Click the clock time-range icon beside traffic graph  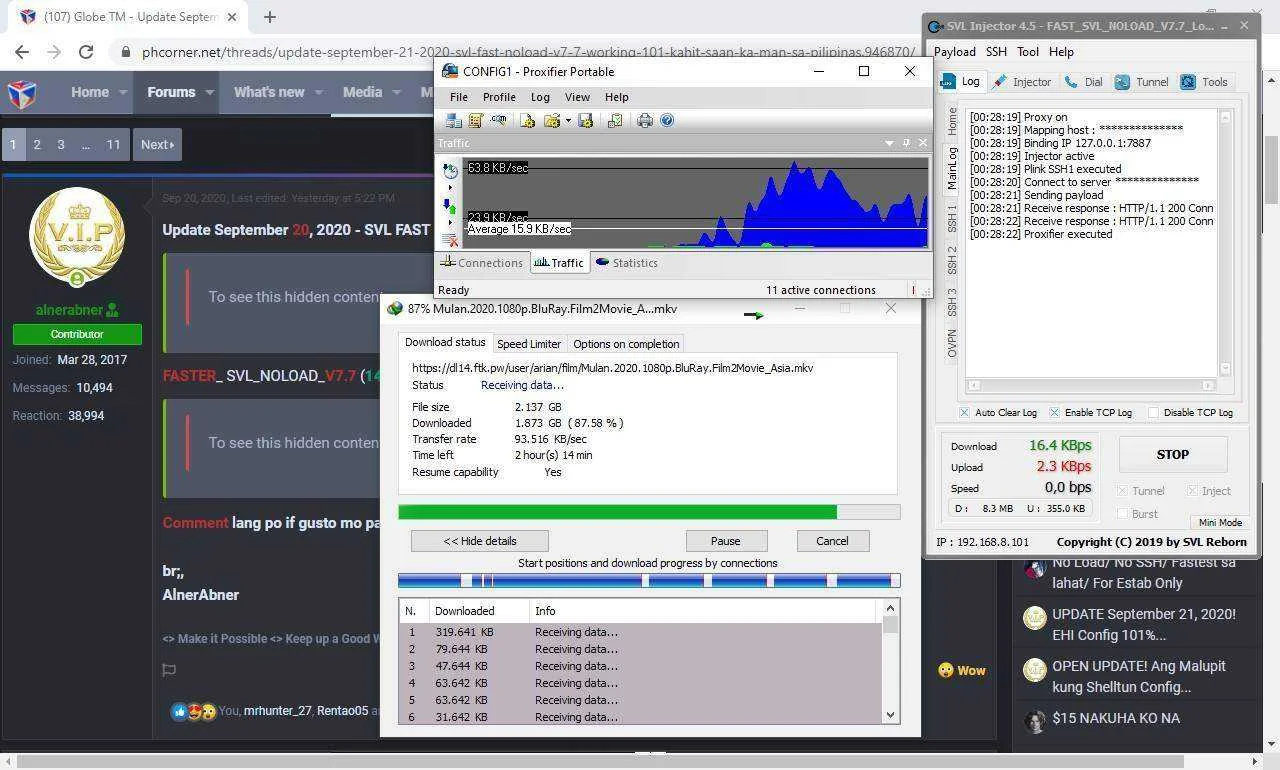pos(450,171)
